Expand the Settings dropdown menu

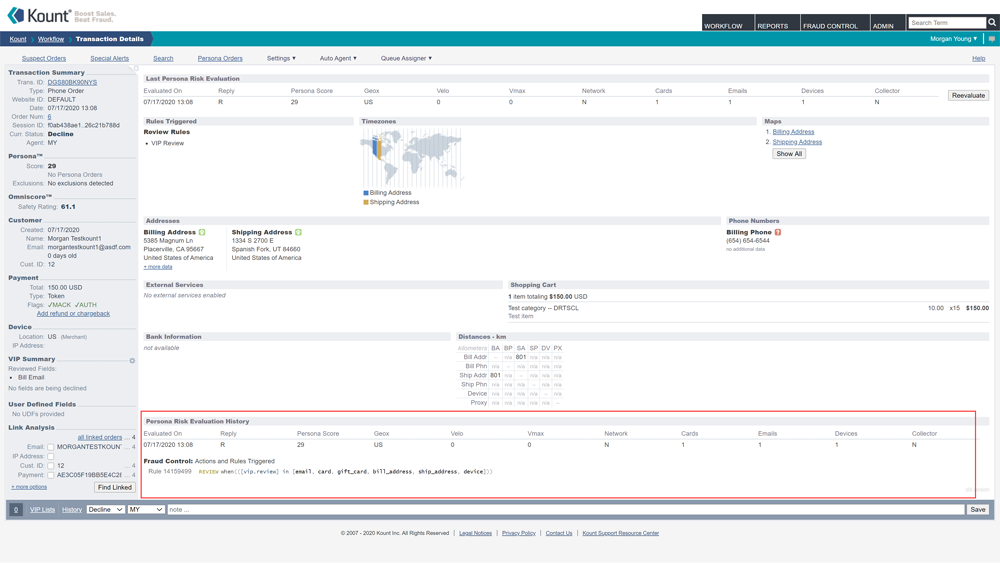(281, 58)
